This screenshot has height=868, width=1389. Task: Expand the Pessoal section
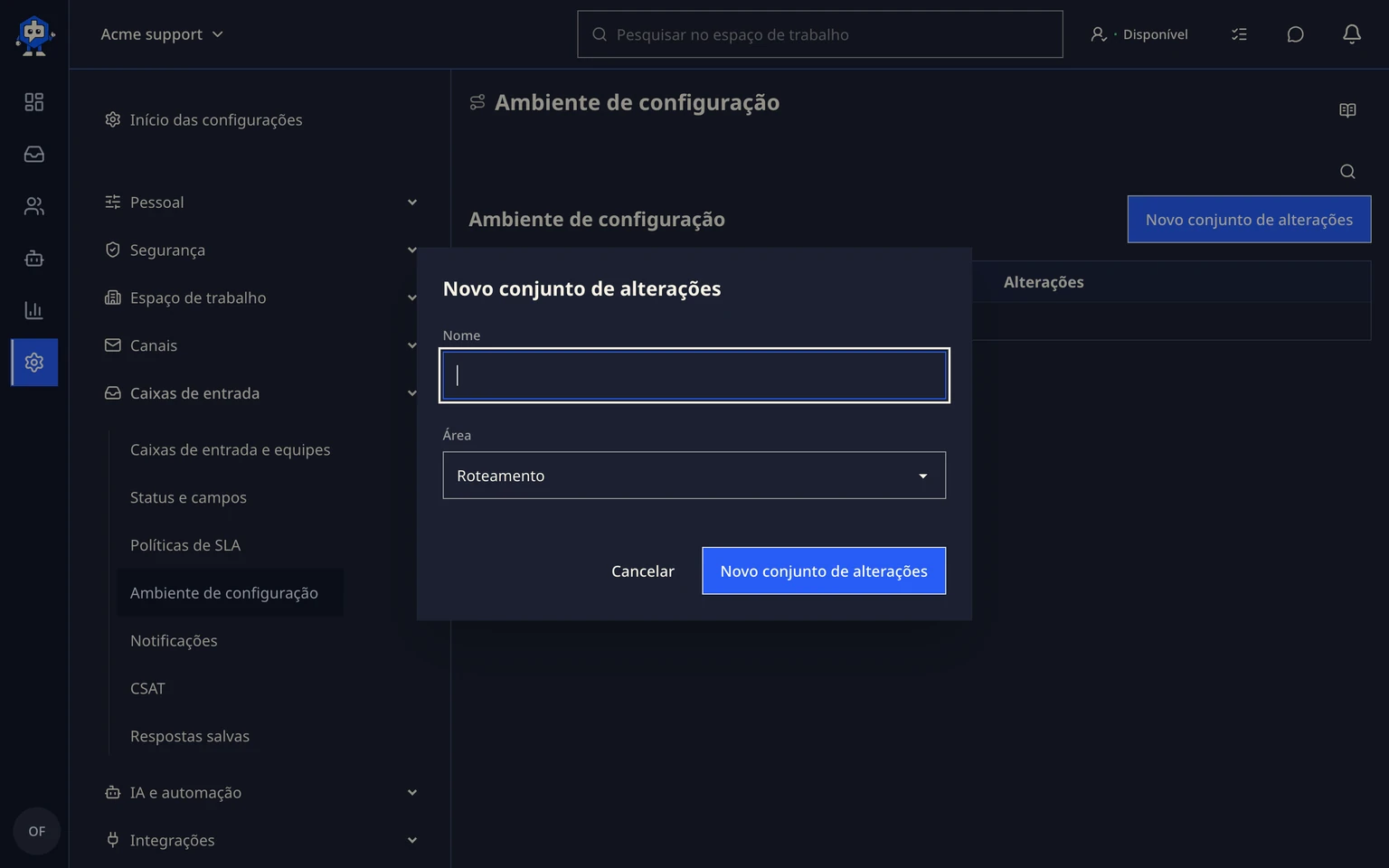click(261, 203)
